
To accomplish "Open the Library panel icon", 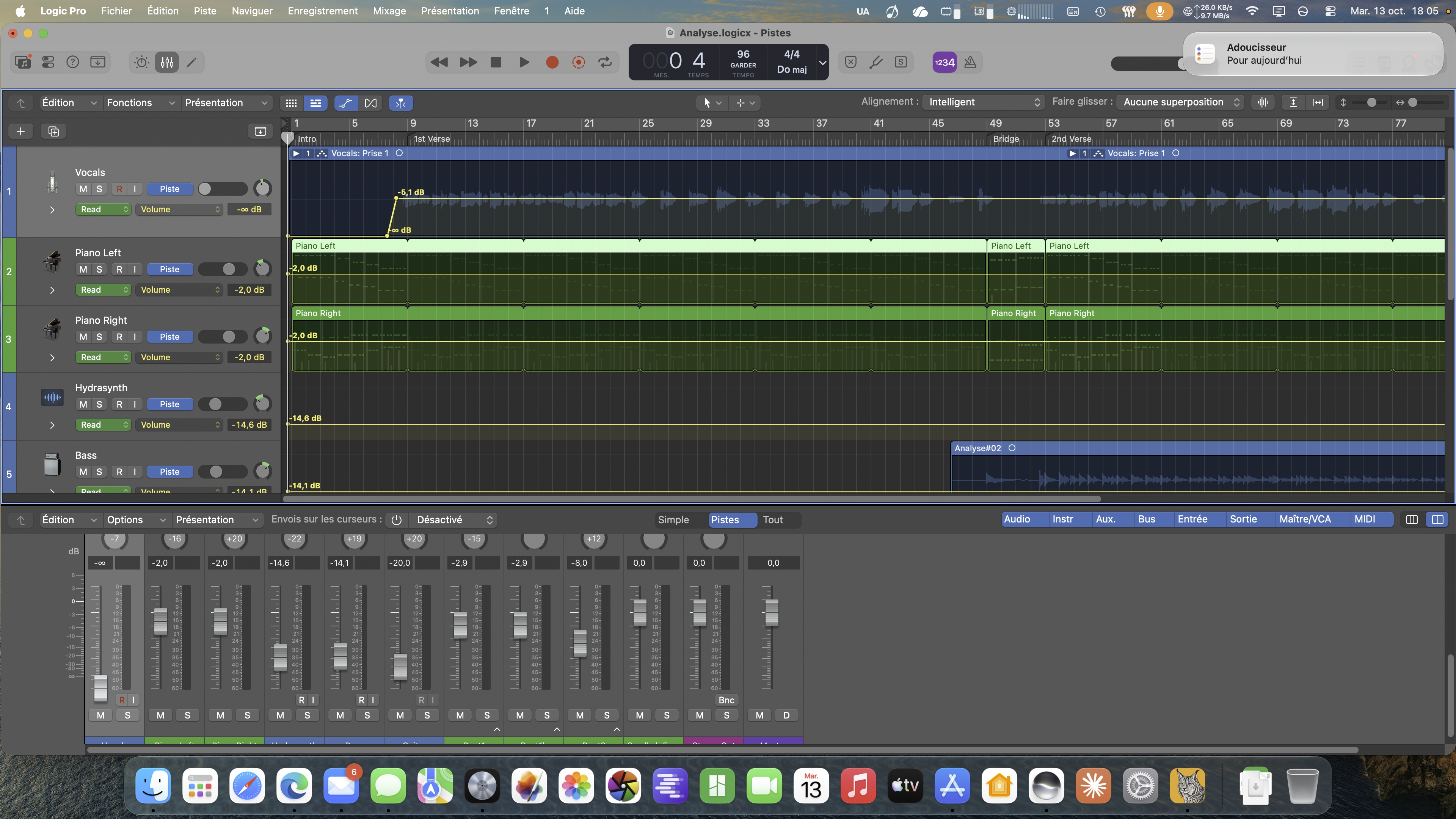I will coord(23,62).
